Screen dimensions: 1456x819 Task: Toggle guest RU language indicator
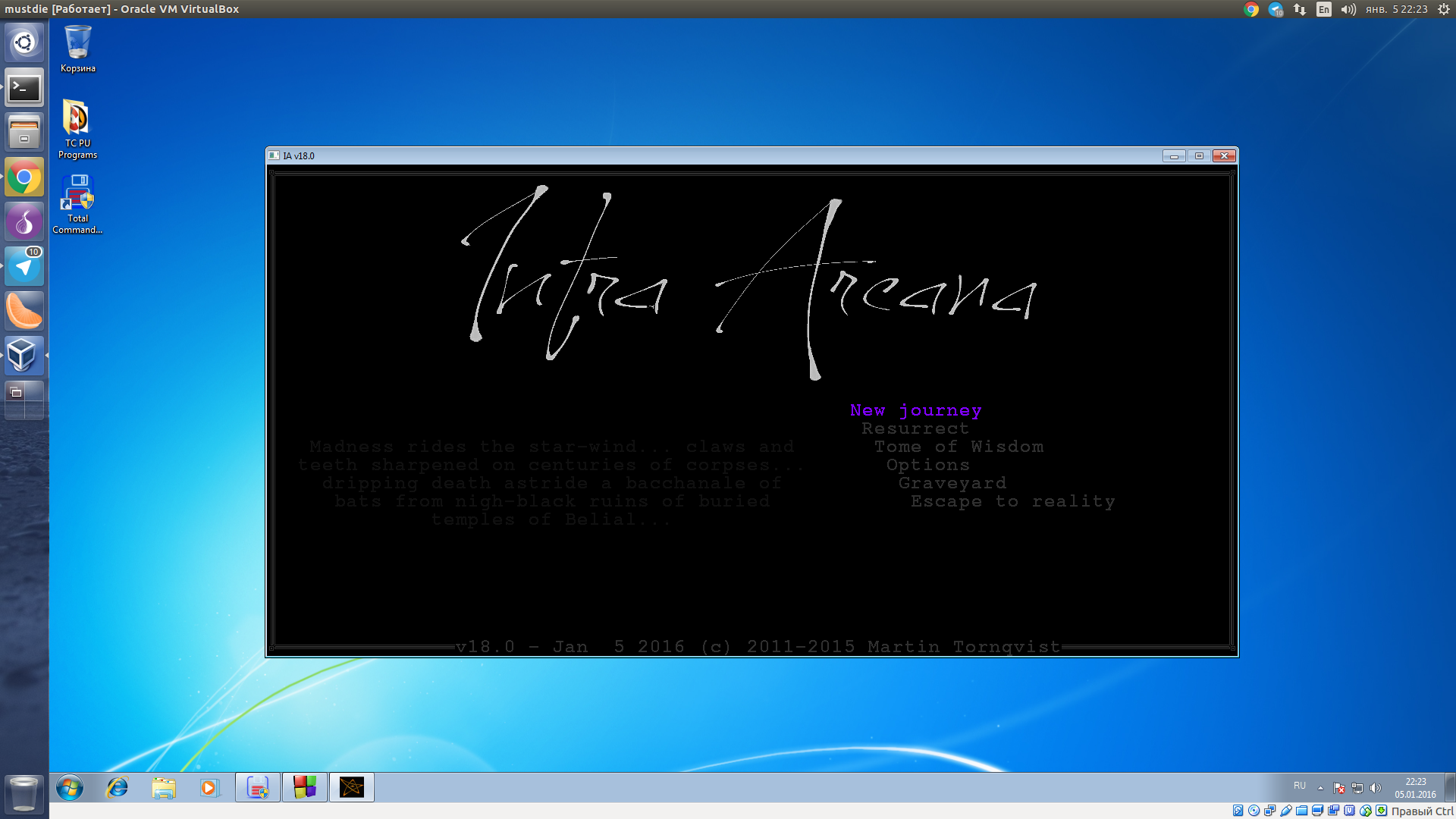(1300, 786)
